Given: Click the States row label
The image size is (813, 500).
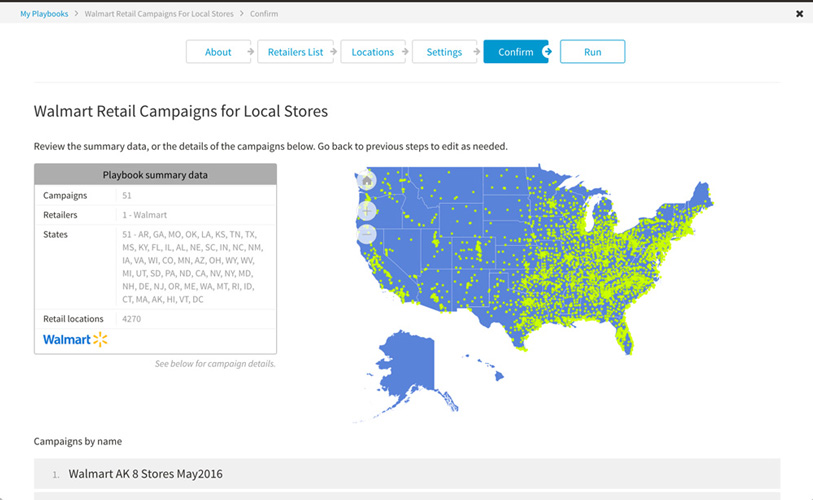Looking at the screenshot, I should coord(55,234).
